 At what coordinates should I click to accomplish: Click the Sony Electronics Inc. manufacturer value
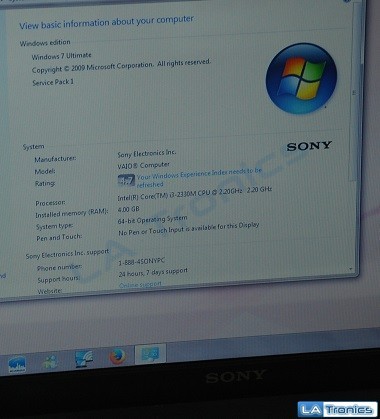point(147,154)
